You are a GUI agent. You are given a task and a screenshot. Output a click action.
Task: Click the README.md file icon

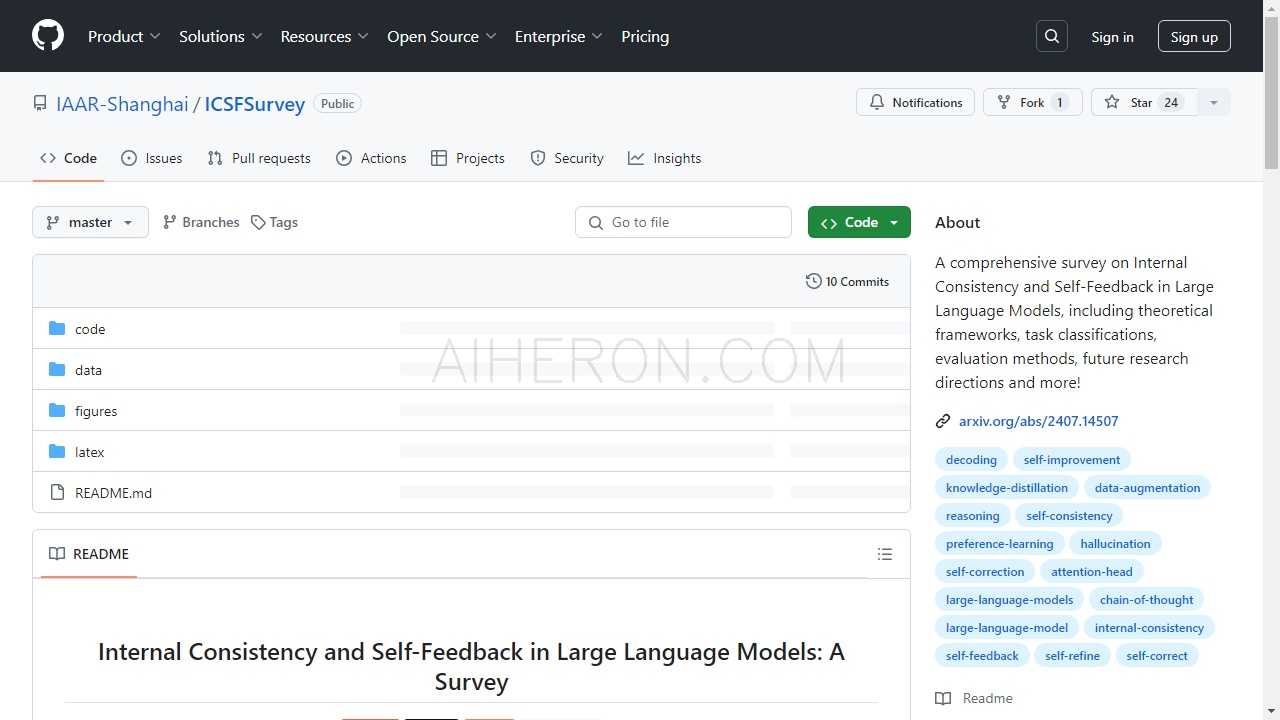click(57, 493)
